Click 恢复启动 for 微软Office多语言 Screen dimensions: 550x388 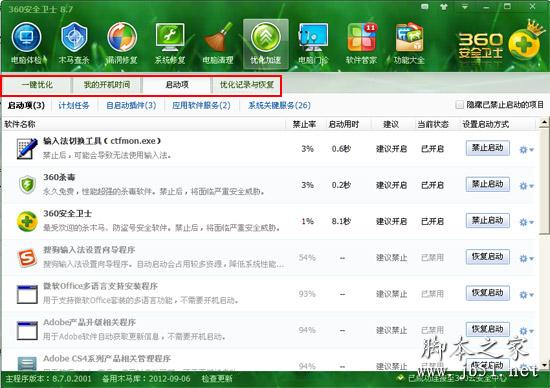tap(488, 293)
